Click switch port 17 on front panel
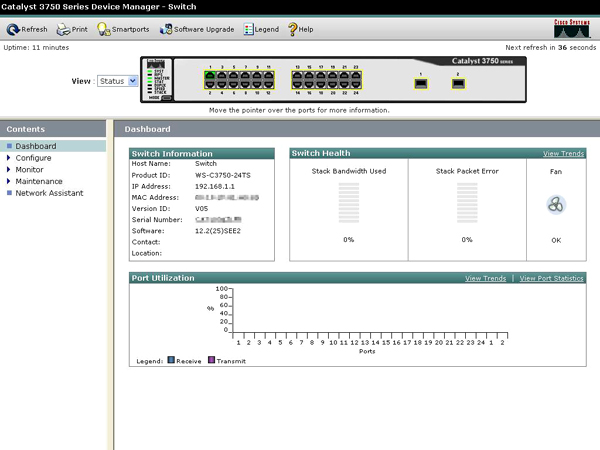The height and width of the screenshot is (450, 600). point(321,75)
